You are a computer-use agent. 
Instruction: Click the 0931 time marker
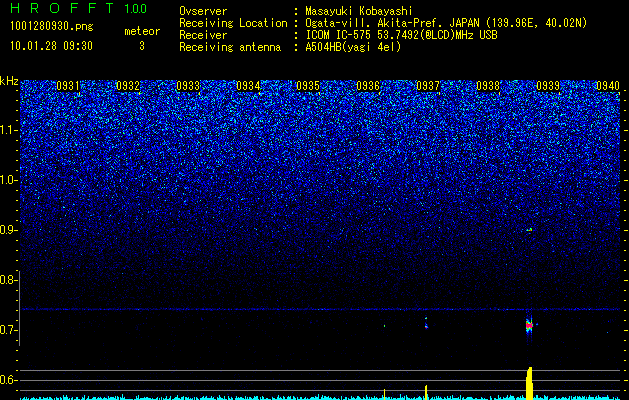[x=67, y=86]
